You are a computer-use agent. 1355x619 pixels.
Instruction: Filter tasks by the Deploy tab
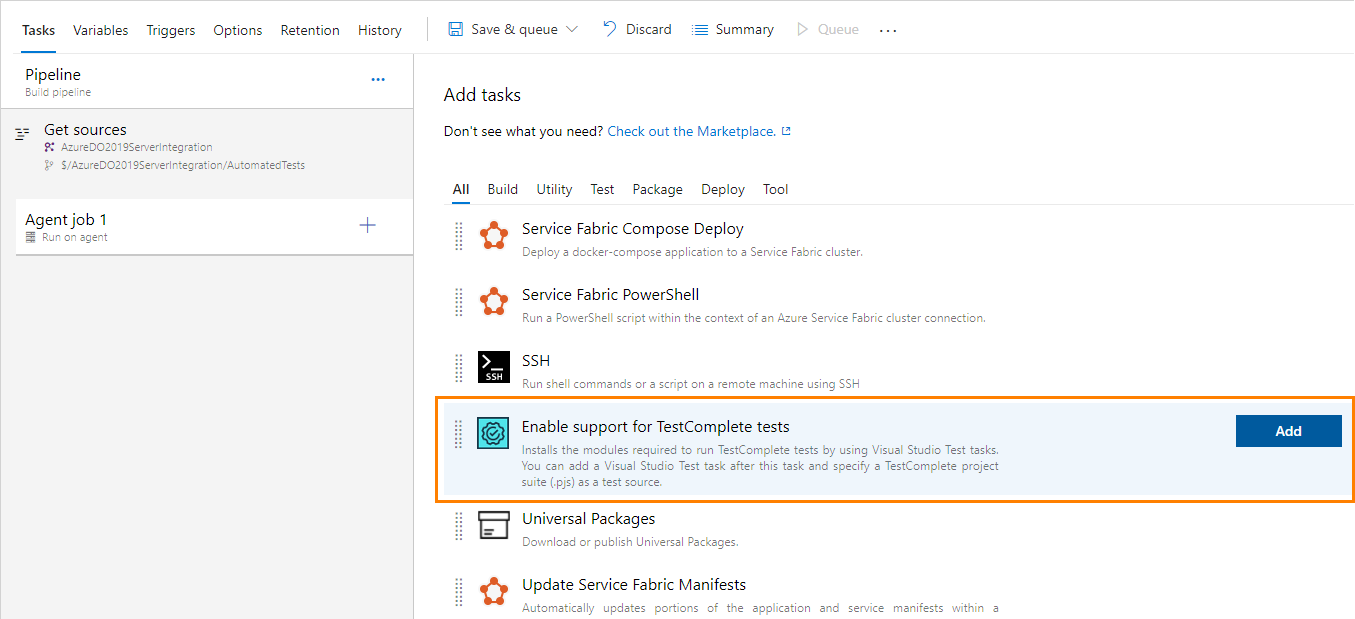pyautogui.click(x=722, y=189)
